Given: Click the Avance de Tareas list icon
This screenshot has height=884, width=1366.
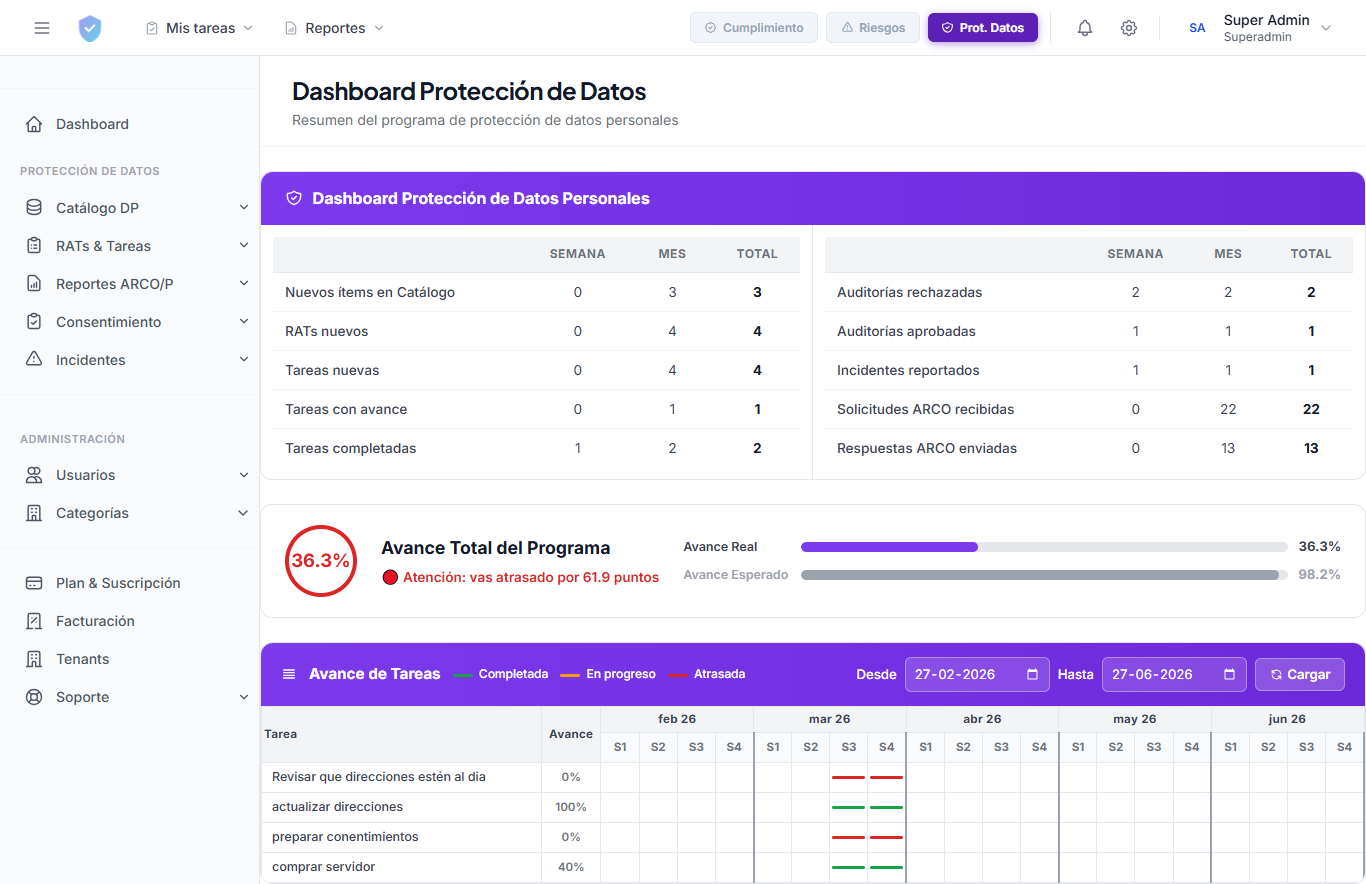Looking at the screenshot, I should tap(290, 673).
